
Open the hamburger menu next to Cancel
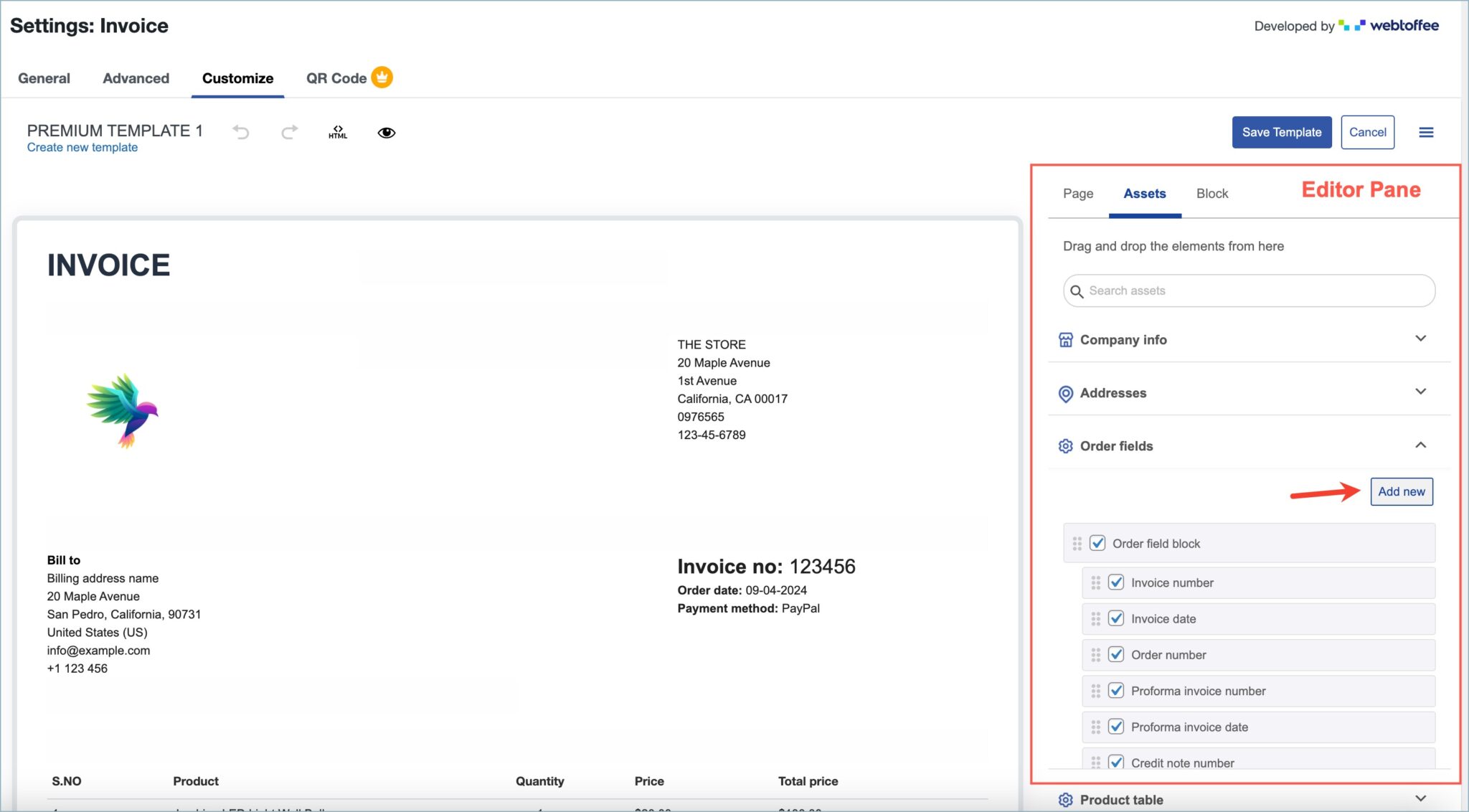click(1426, 132)
